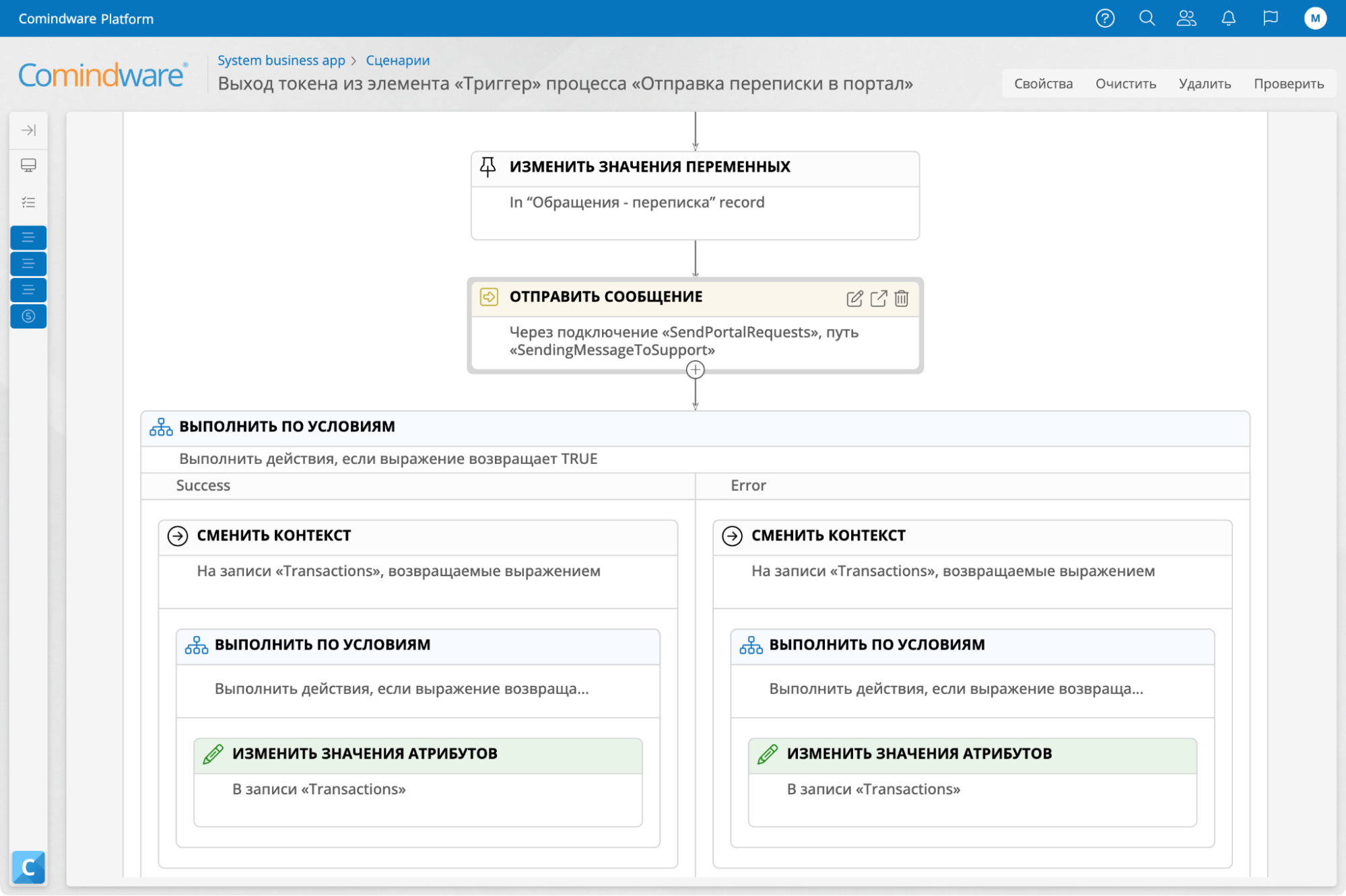Select the Error condition branch header

(972, 486)
